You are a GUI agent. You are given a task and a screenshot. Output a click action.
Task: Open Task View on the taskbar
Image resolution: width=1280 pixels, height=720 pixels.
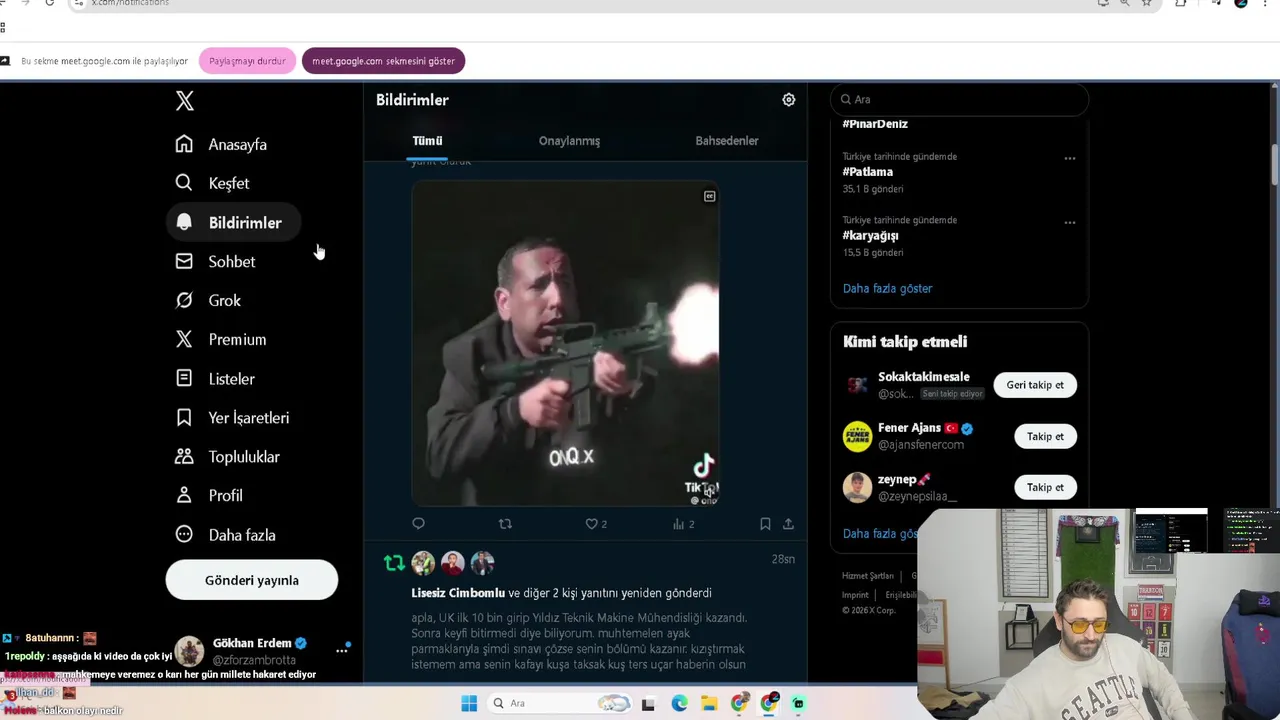[x=648, y=703]
